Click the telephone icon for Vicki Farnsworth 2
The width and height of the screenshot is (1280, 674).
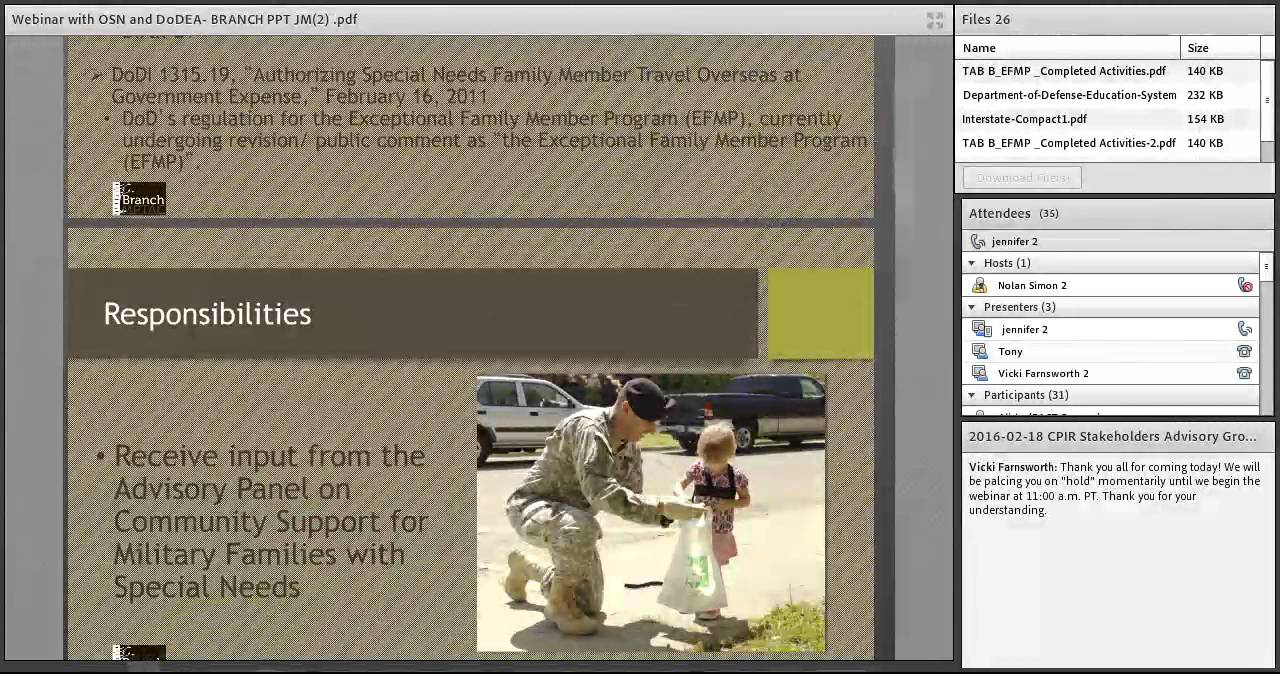[1245, 373]
